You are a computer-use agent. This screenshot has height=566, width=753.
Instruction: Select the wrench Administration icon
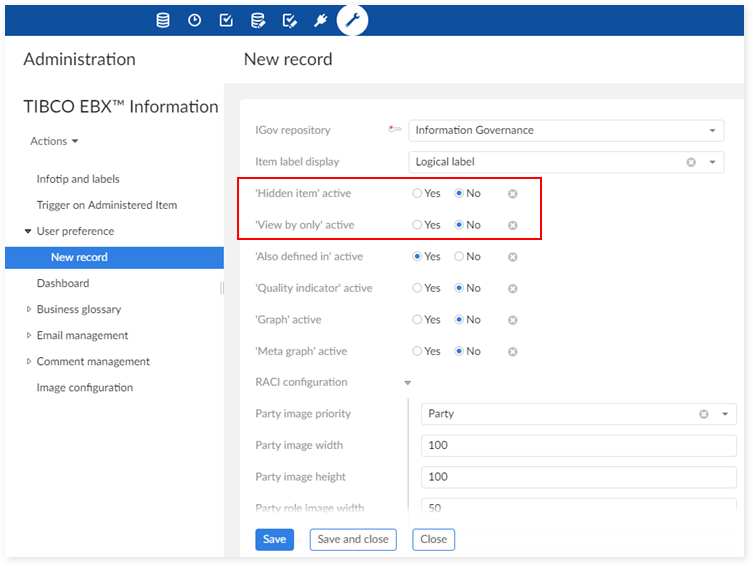pyautogui.click(x=352, y=20)
